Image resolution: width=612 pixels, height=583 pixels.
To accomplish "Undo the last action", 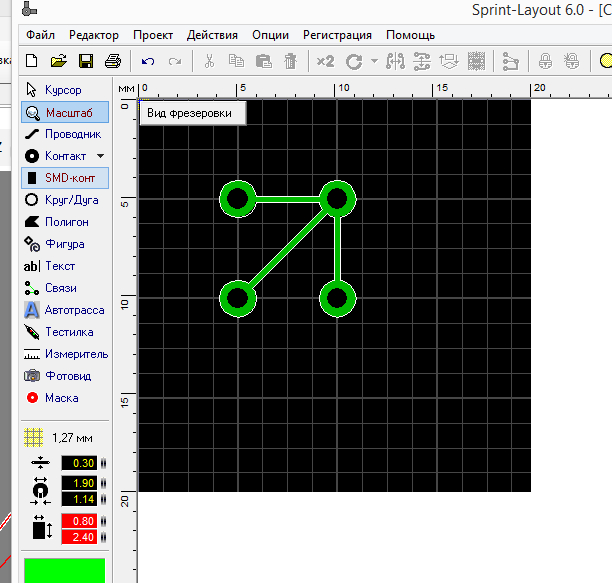I will point(148,61).
